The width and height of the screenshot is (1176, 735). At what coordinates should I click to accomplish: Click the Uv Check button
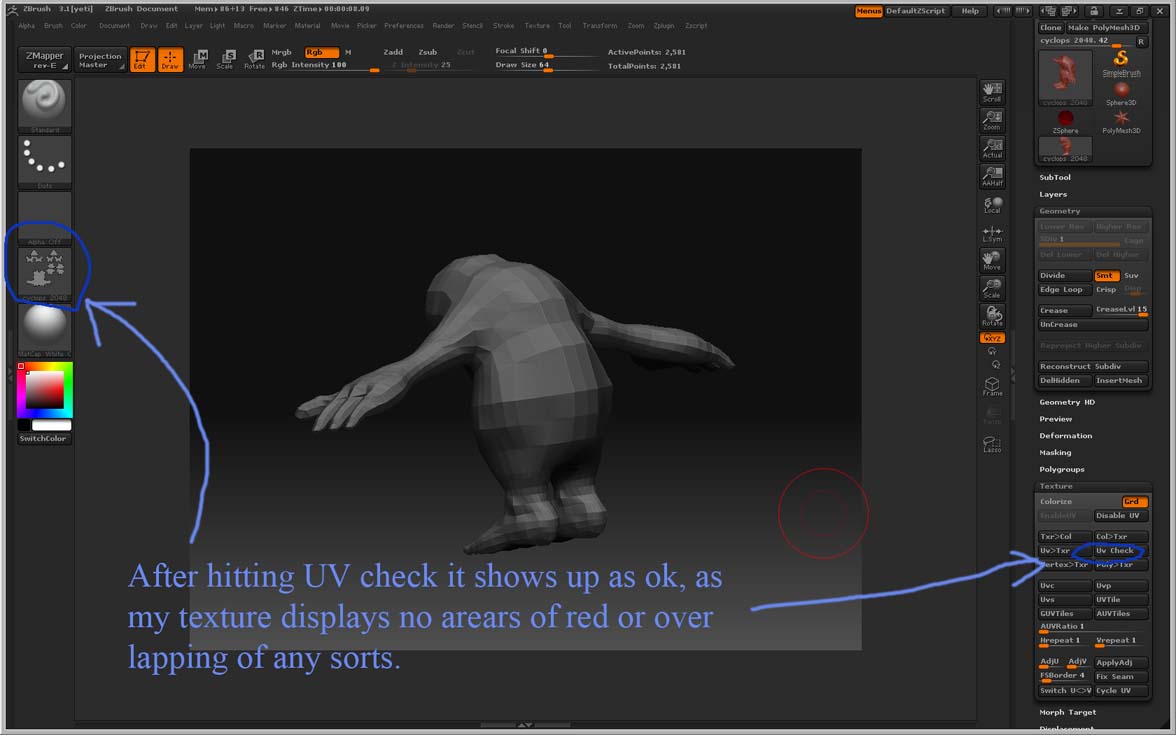[1116, 550]
